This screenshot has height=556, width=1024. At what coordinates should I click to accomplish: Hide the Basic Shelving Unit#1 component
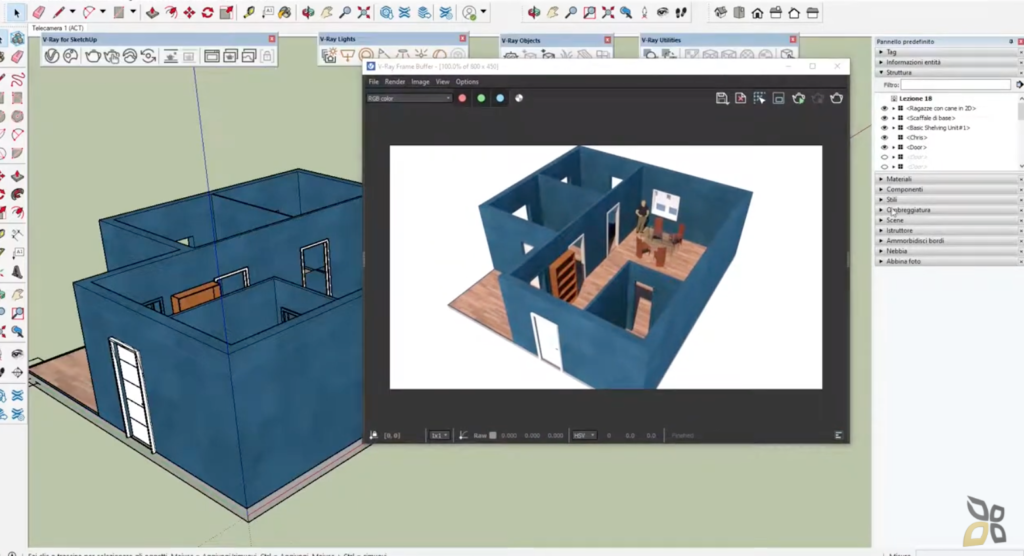coord(884,128)
